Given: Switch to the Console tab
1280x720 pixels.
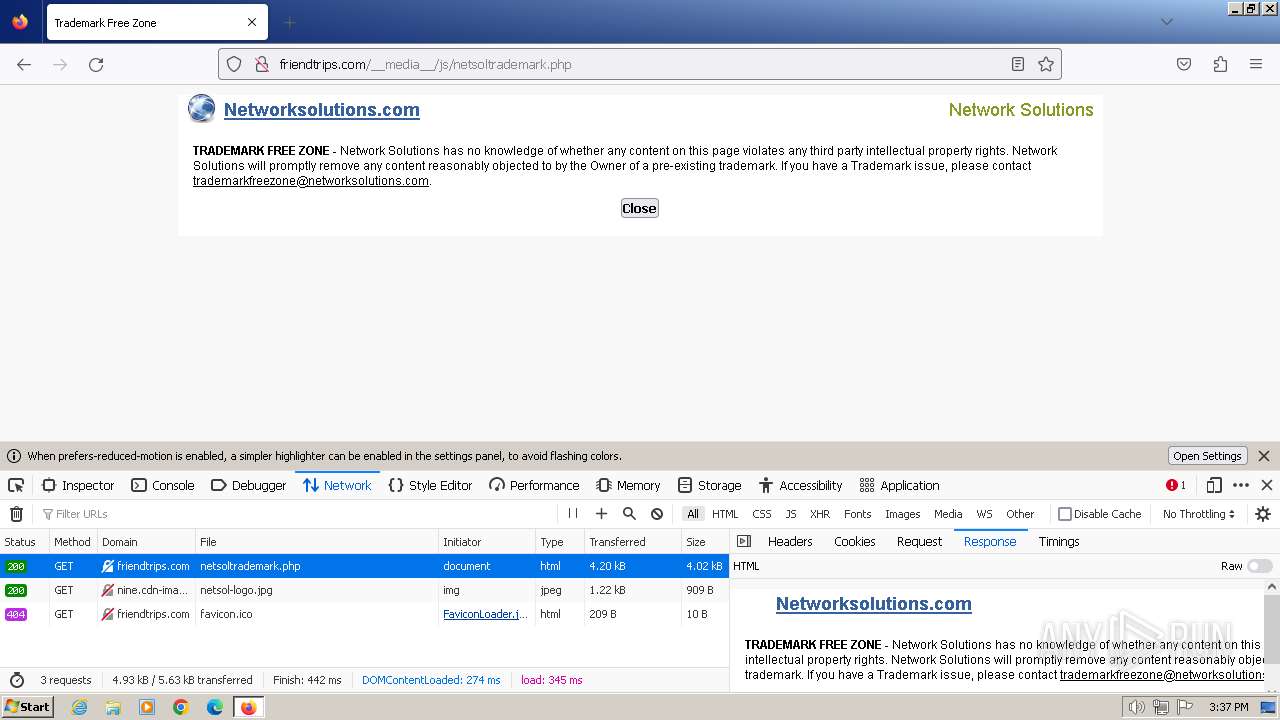Looking at the screenshot, I should pyautogui.click(x=163, y=485).
